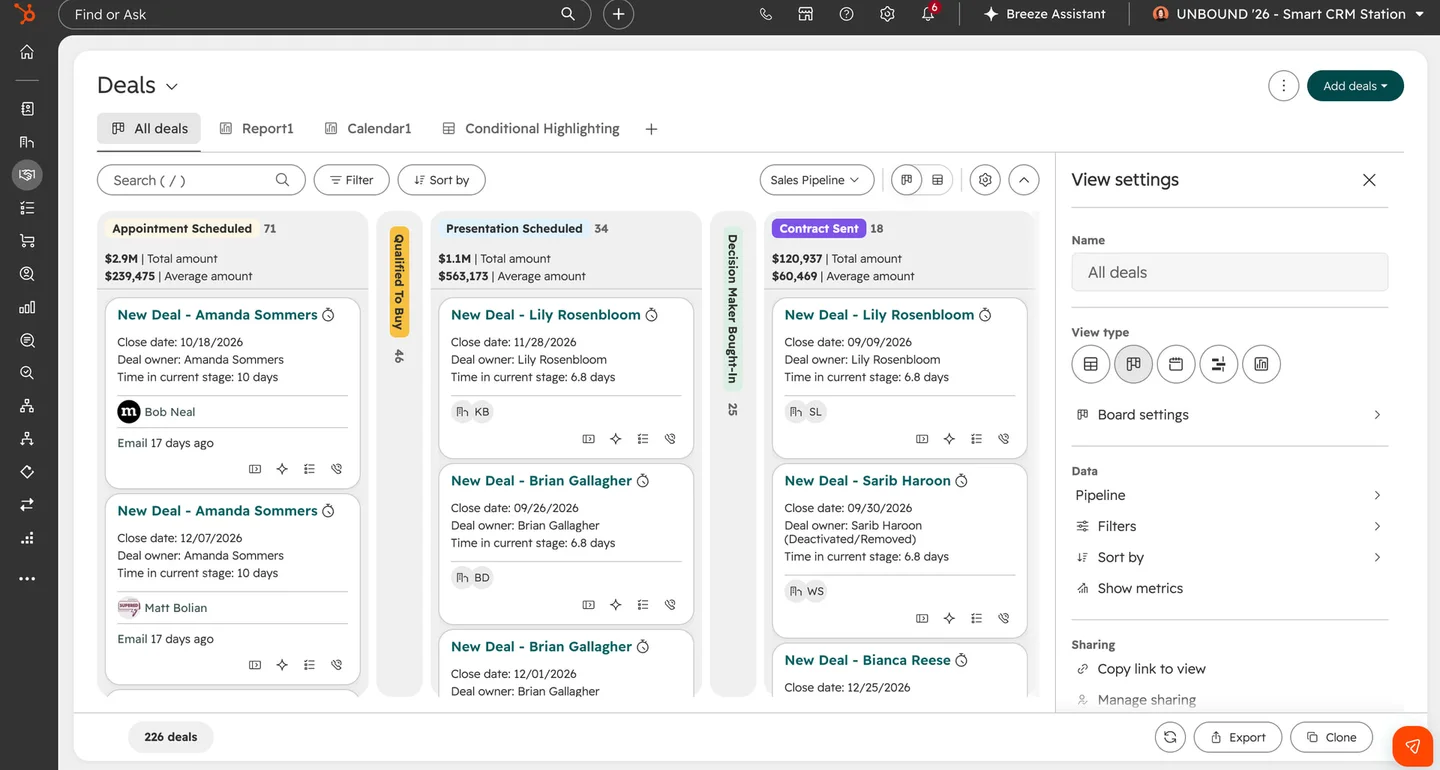
Task: Click the call icon on the KB deal card
Action: 670,439
